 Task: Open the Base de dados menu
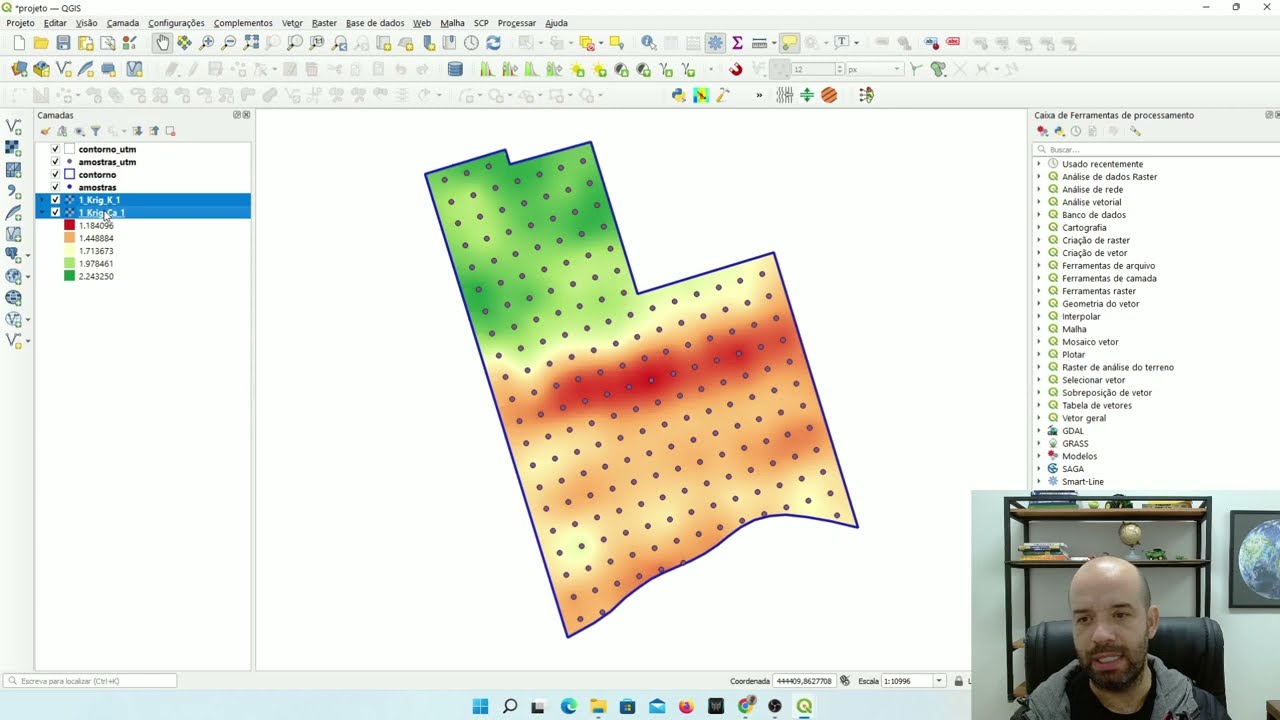click(x=375, y=23)
